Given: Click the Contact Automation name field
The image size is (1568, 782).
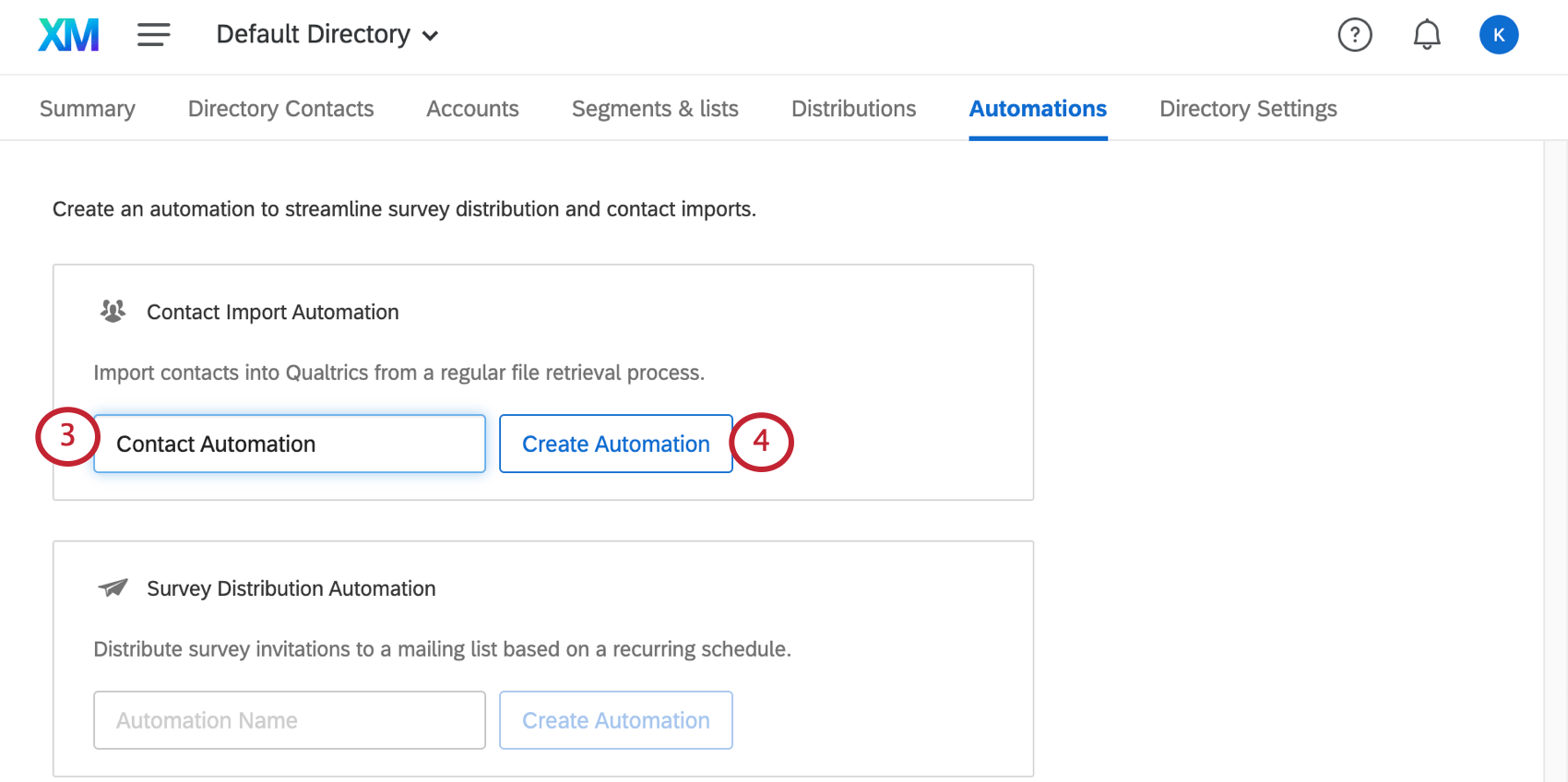Looking at the screenshot, I should [x=290, y=444].
